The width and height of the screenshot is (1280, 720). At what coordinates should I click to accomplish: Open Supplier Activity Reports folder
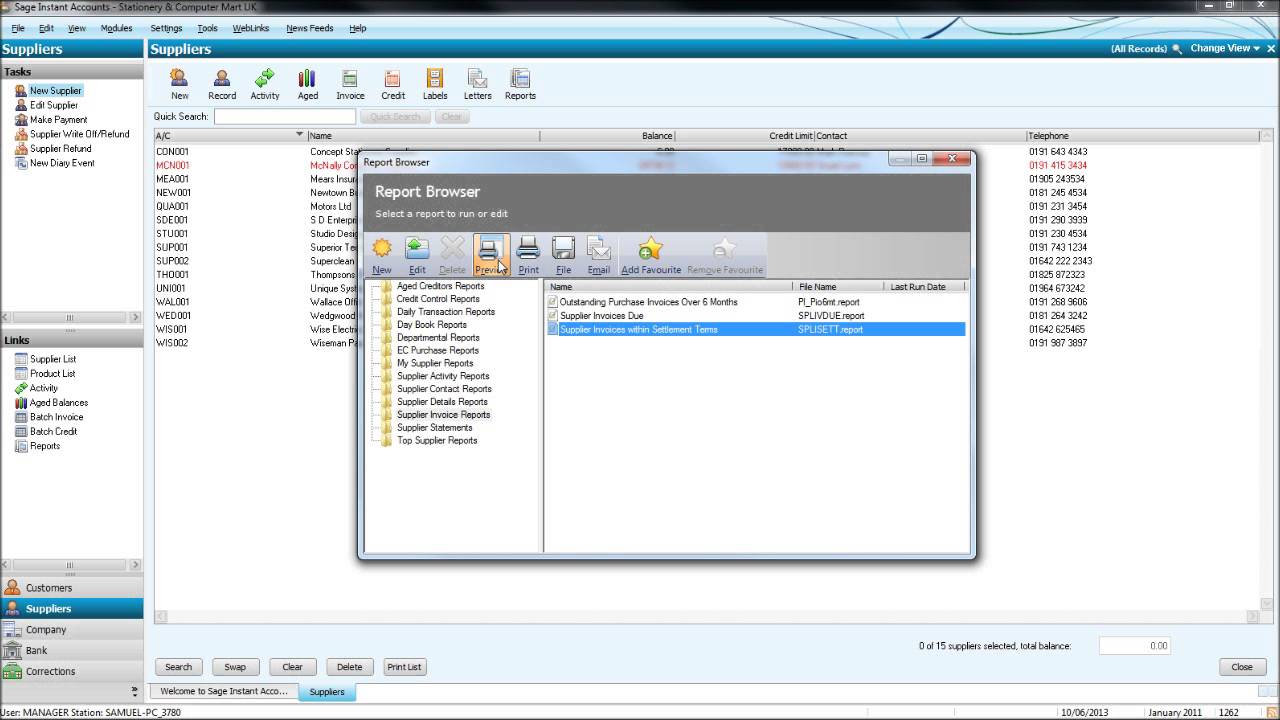pos(443,376)
